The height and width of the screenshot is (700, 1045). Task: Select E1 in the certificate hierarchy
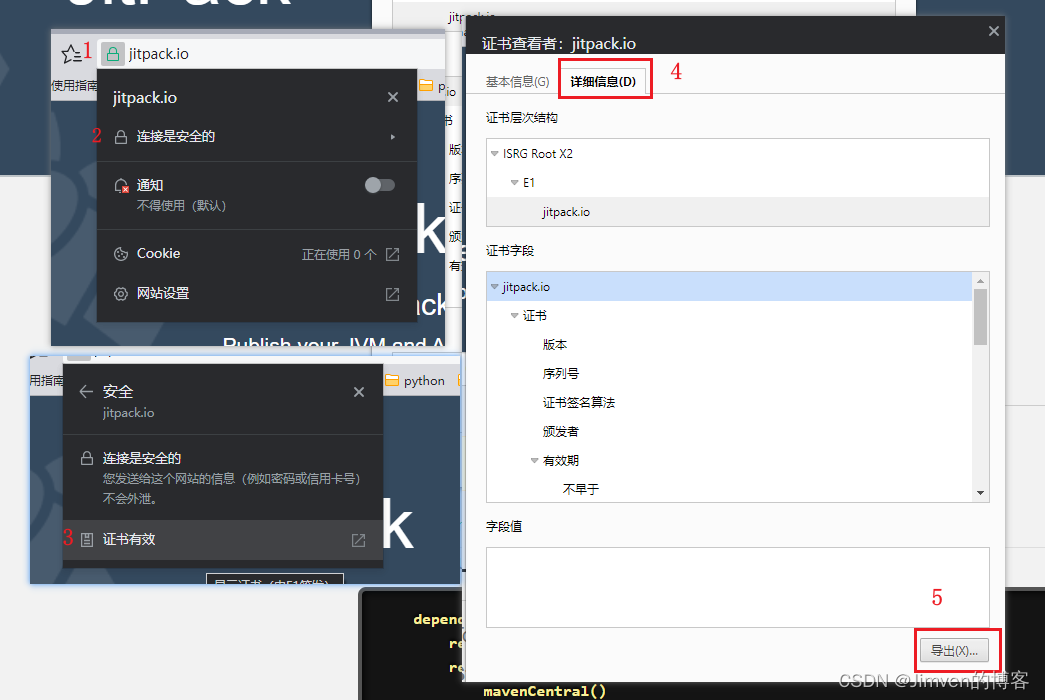528,183
